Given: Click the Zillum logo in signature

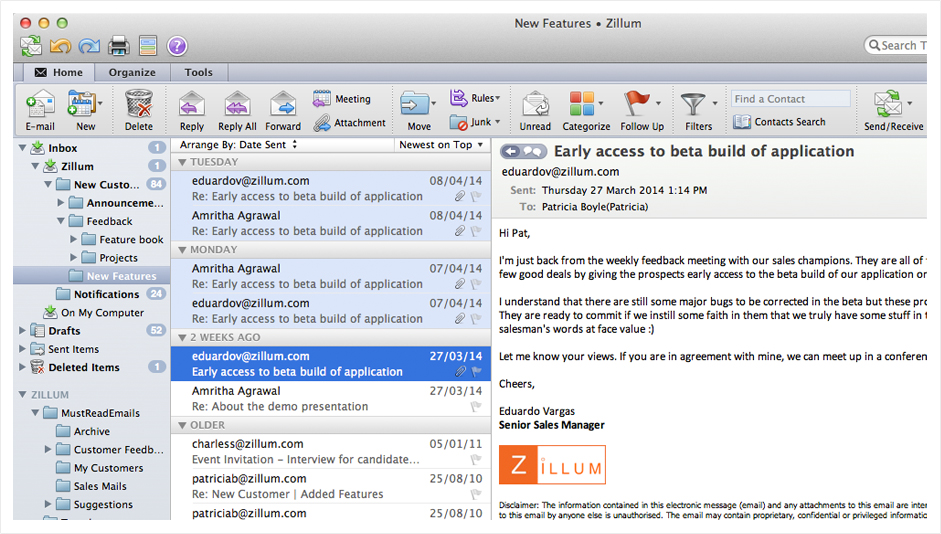Looking at the screenshot, I should coord(552,464).
